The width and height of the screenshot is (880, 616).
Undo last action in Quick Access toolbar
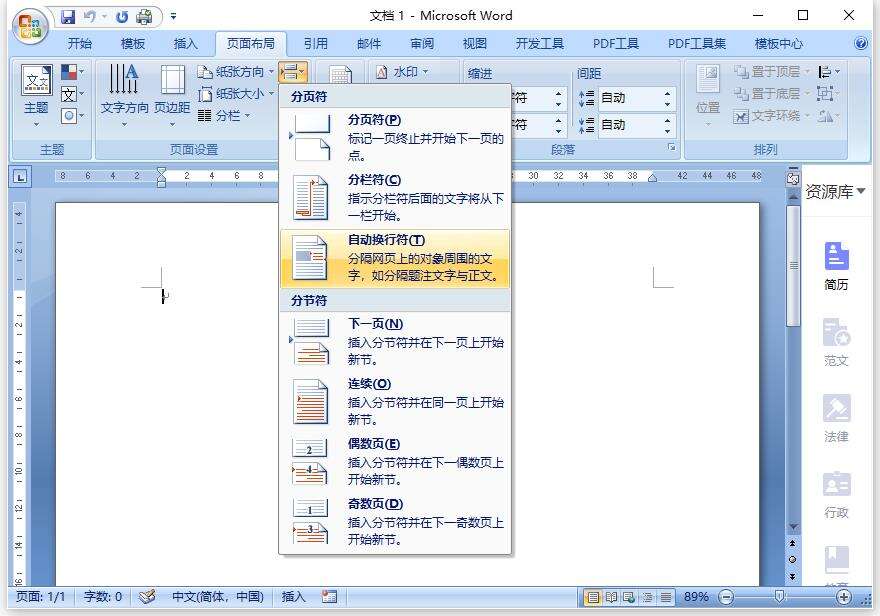(90, 17)
